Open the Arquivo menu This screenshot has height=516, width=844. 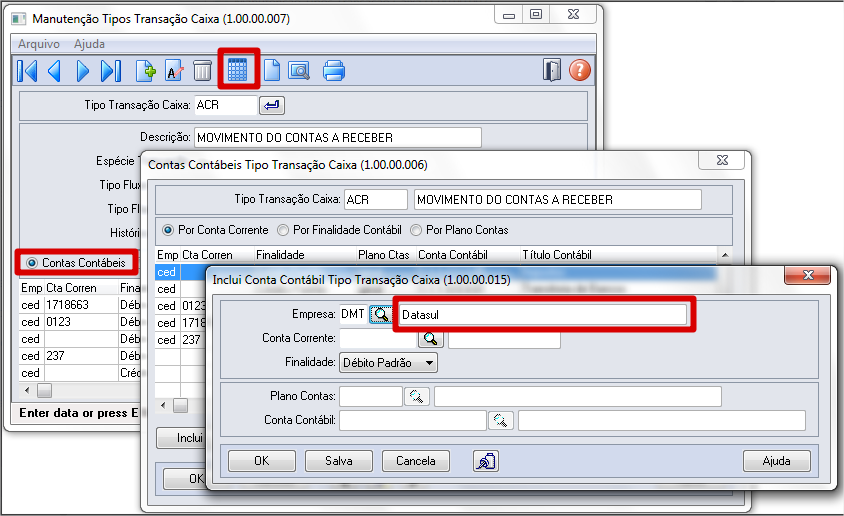click(x=39, y=44)
